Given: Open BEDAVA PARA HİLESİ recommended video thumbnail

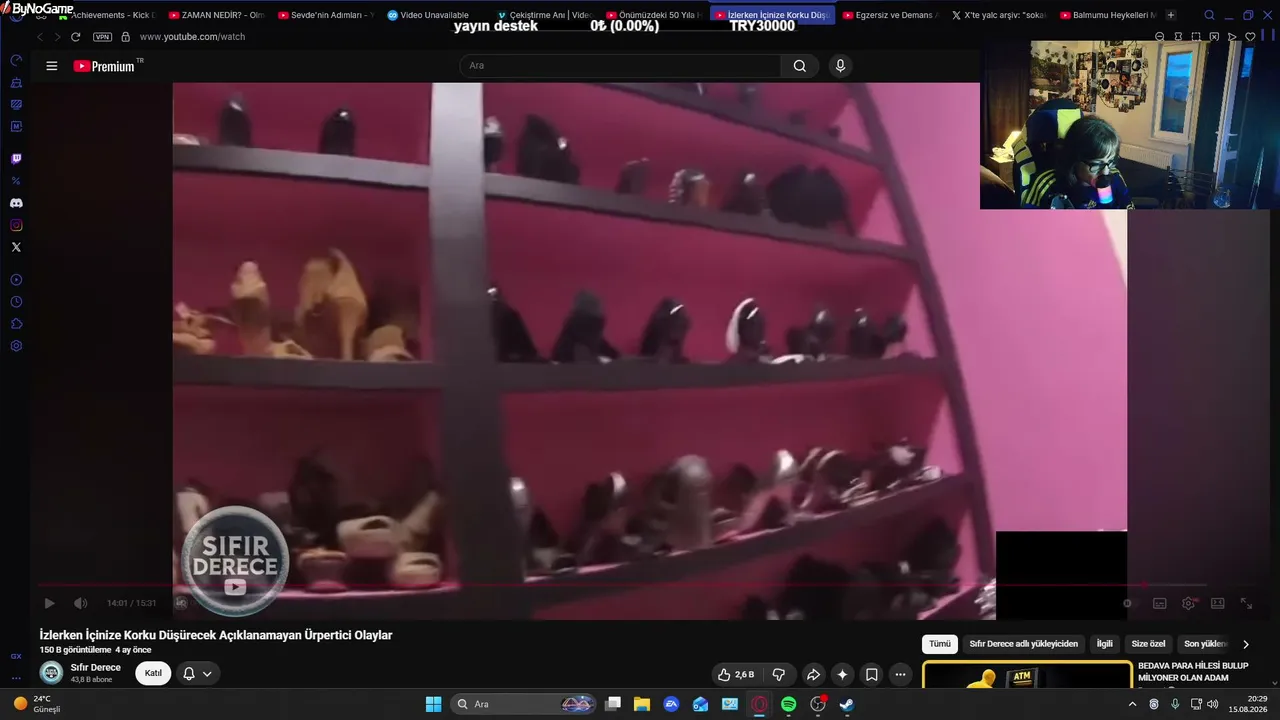Looking at the screenshot, I should click(x=1027, y=675).
